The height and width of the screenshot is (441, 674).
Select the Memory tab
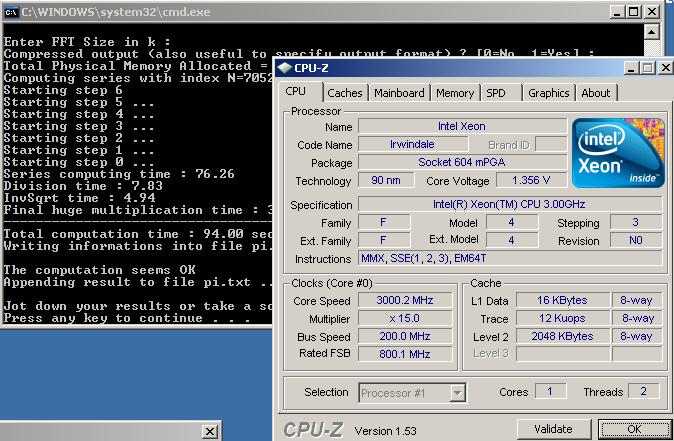(x=455, y=93)
